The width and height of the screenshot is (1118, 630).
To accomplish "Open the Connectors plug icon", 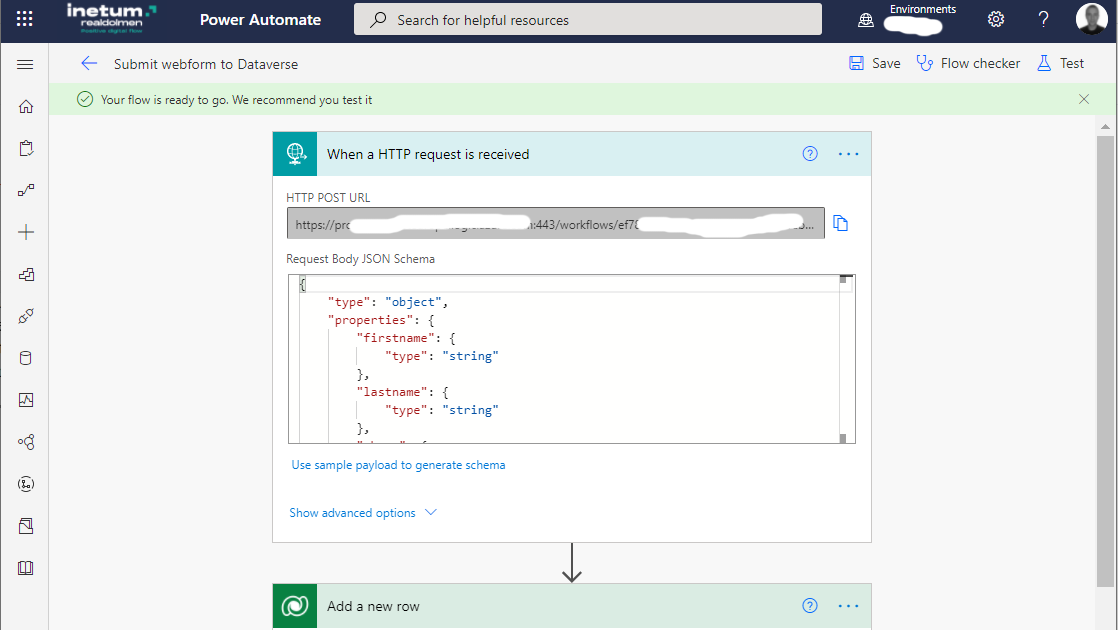I will 23,315.
